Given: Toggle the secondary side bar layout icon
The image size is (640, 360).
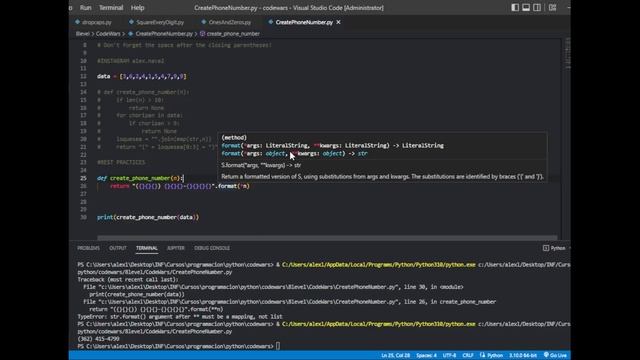Looking at the screenshot, I should coord(537,8).
